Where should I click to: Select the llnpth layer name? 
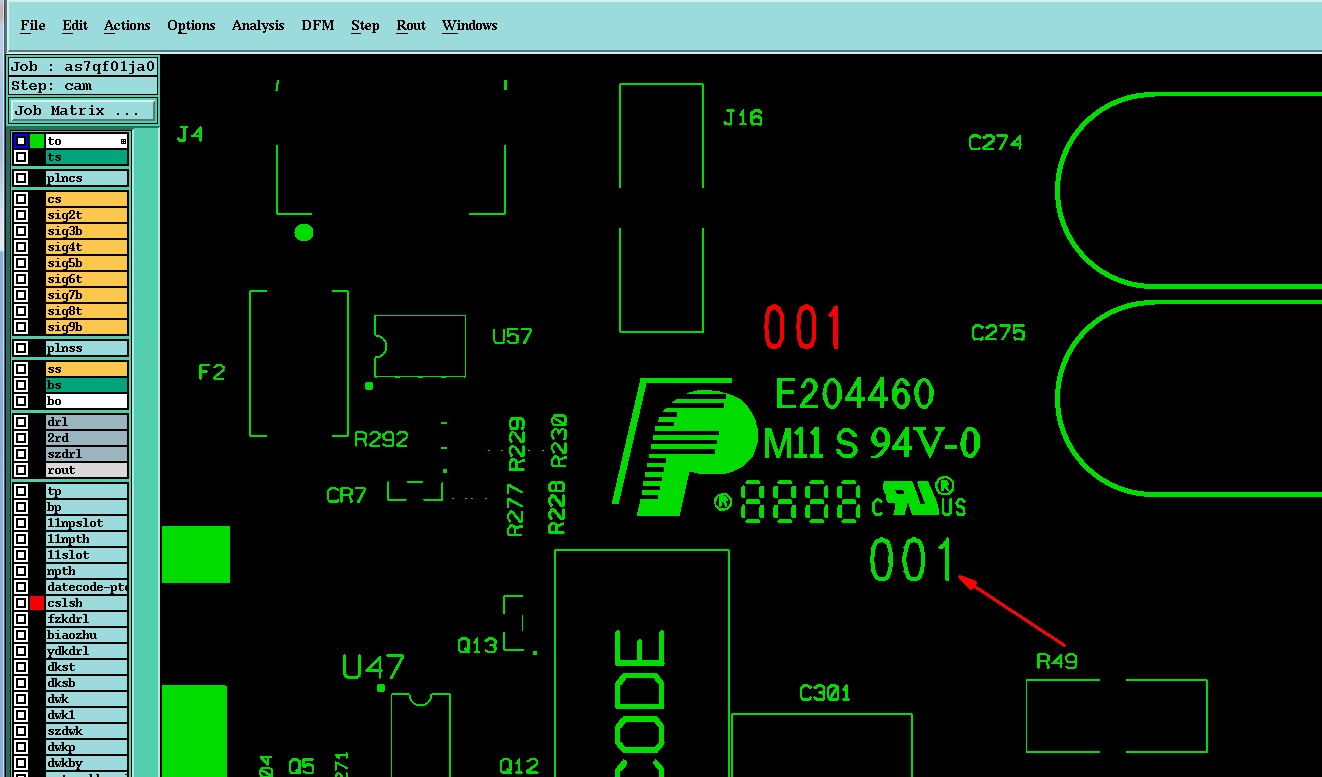point(87,539)
